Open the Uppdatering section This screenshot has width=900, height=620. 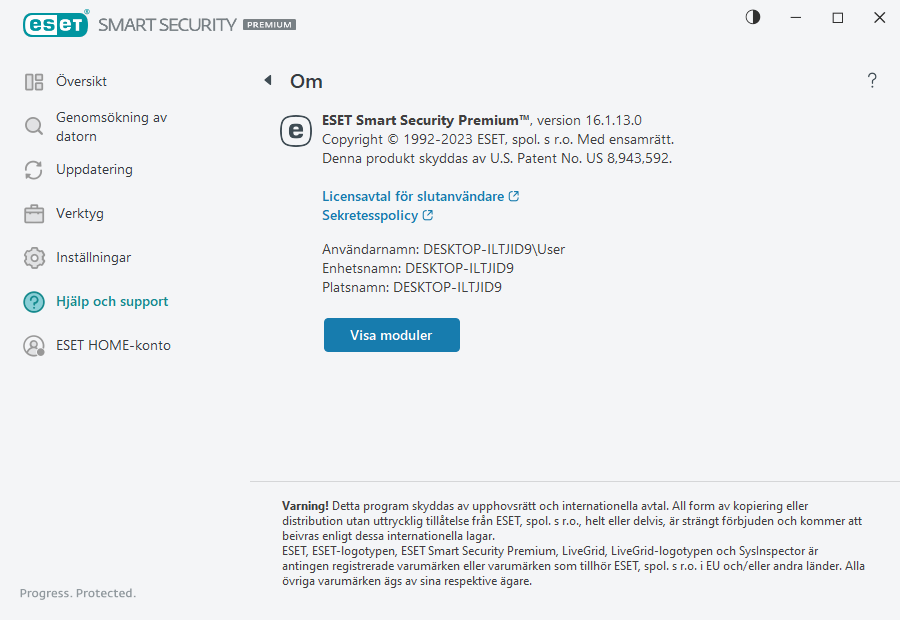pyautogui.click(x=94, y=170)
